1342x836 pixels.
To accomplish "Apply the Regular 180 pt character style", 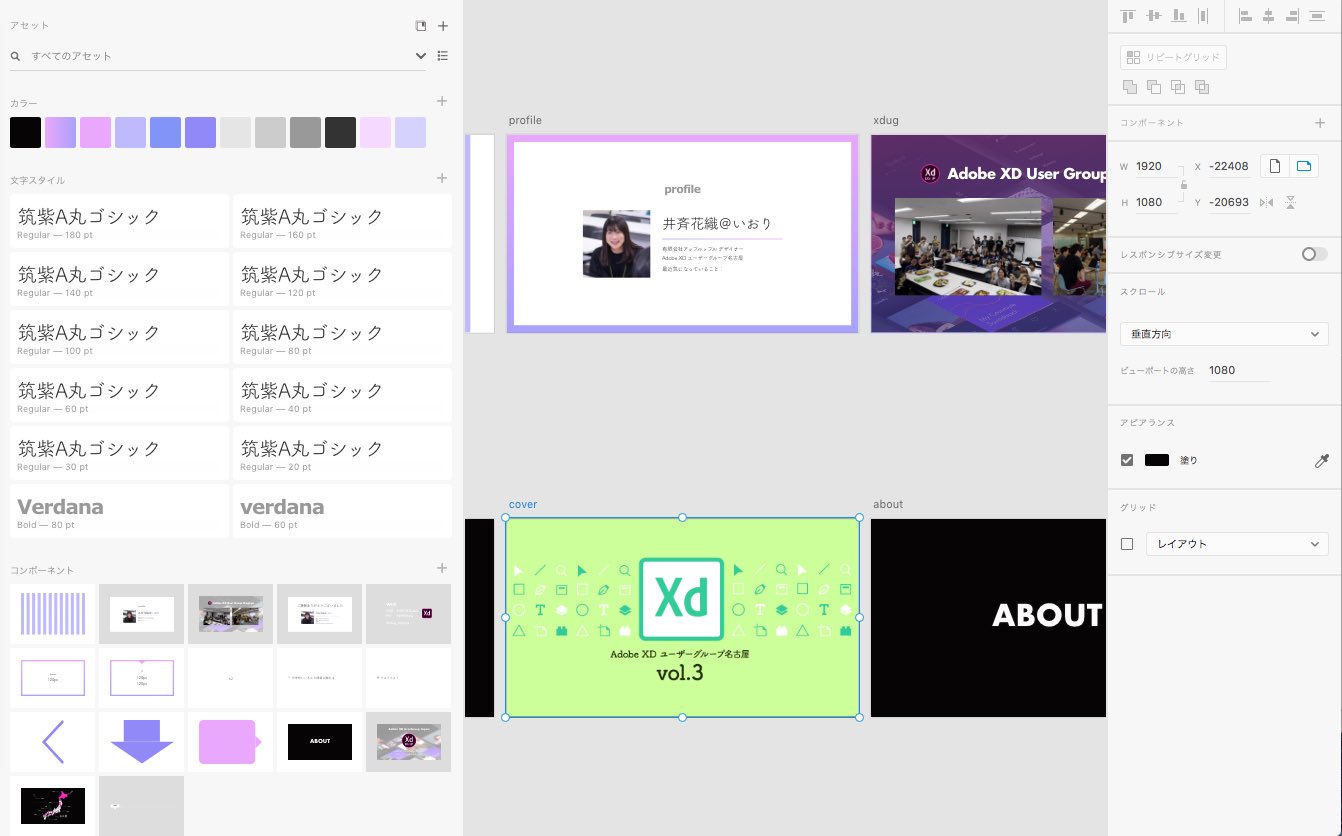I will (119, 222).
